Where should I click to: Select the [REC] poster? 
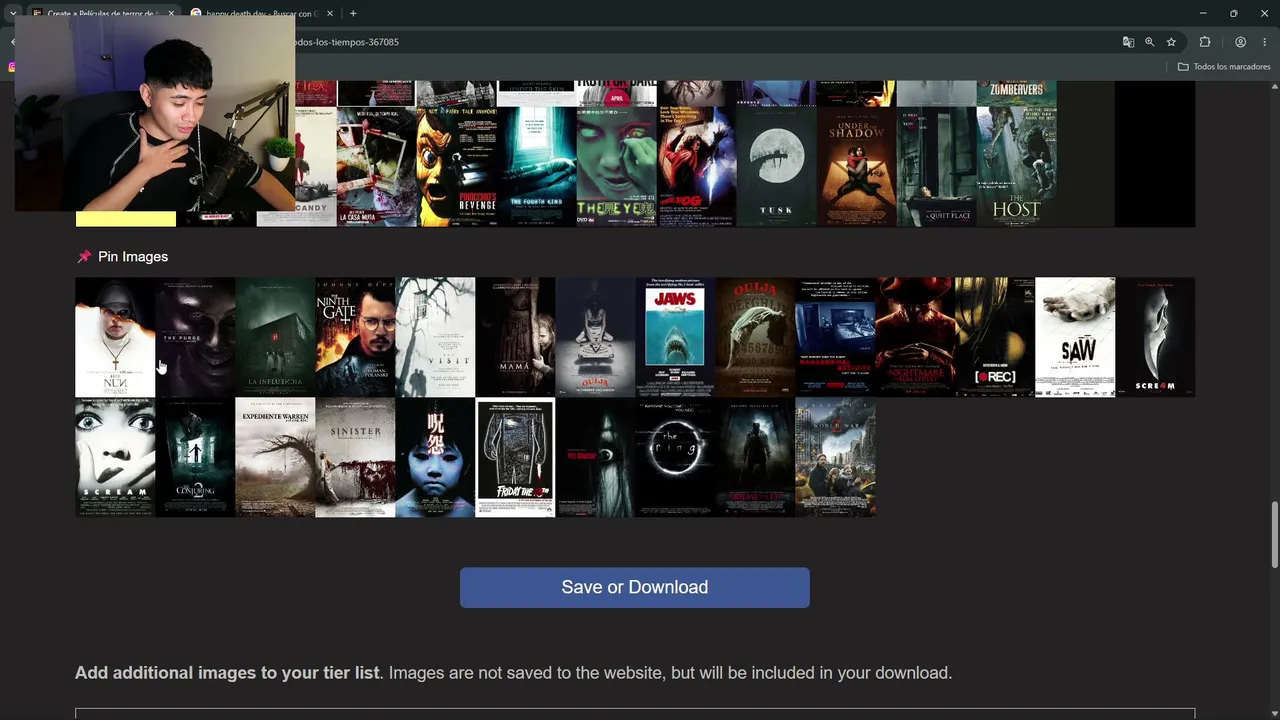tap(995, 337)
